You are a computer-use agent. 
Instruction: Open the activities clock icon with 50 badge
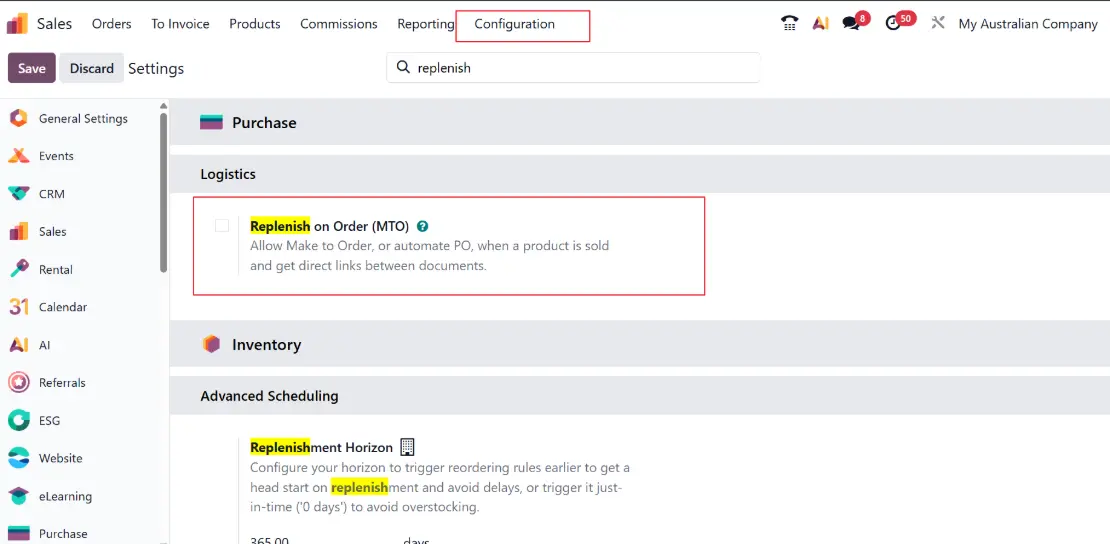[x=893, y=23]
